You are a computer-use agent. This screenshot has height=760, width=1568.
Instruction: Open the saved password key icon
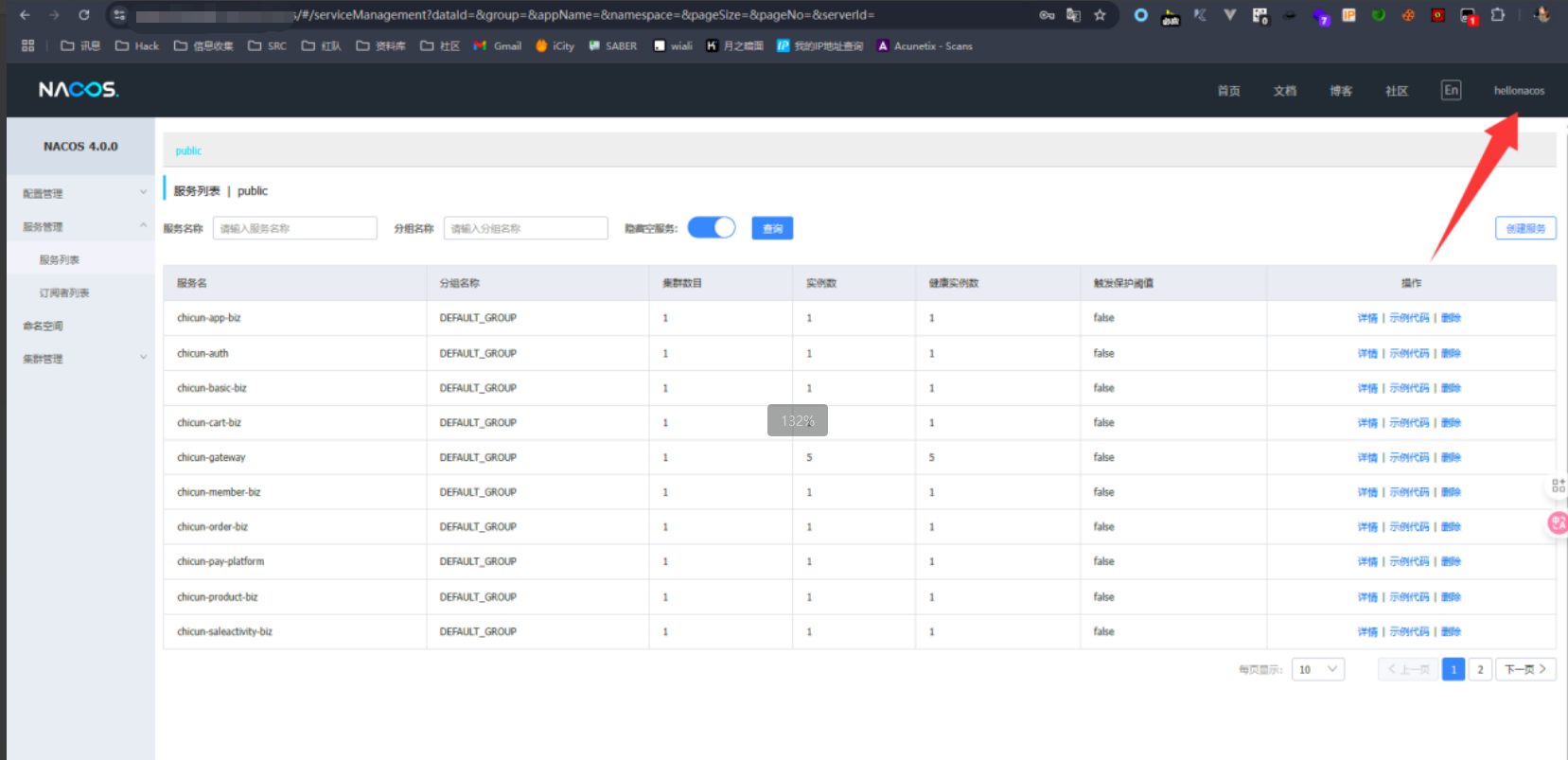[1047, 15]
